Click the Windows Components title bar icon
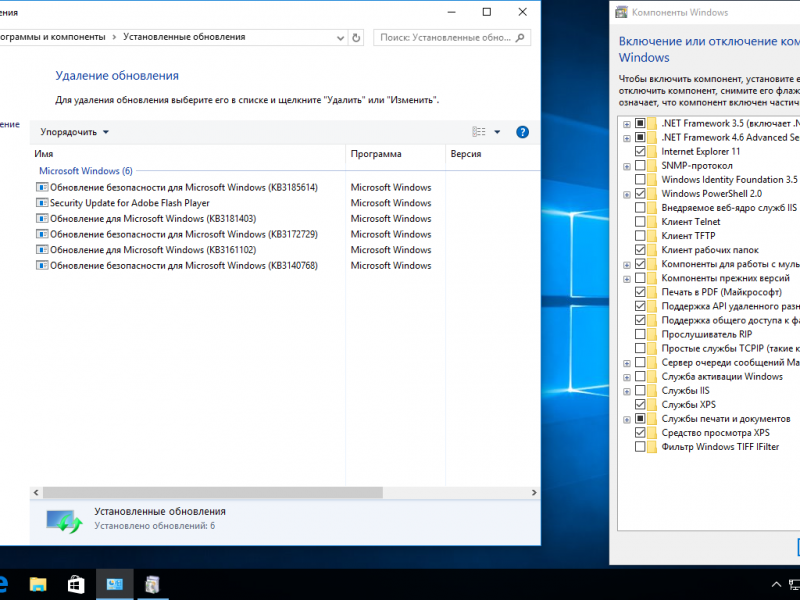Viewport: 800px width, 600px height. (621, 12)
